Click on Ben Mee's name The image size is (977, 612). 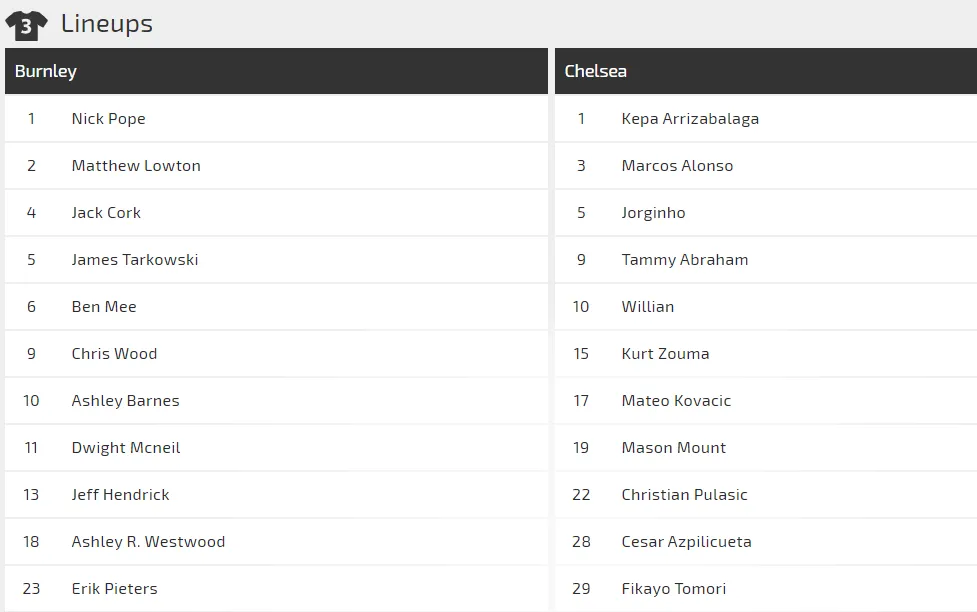[104, 306]
